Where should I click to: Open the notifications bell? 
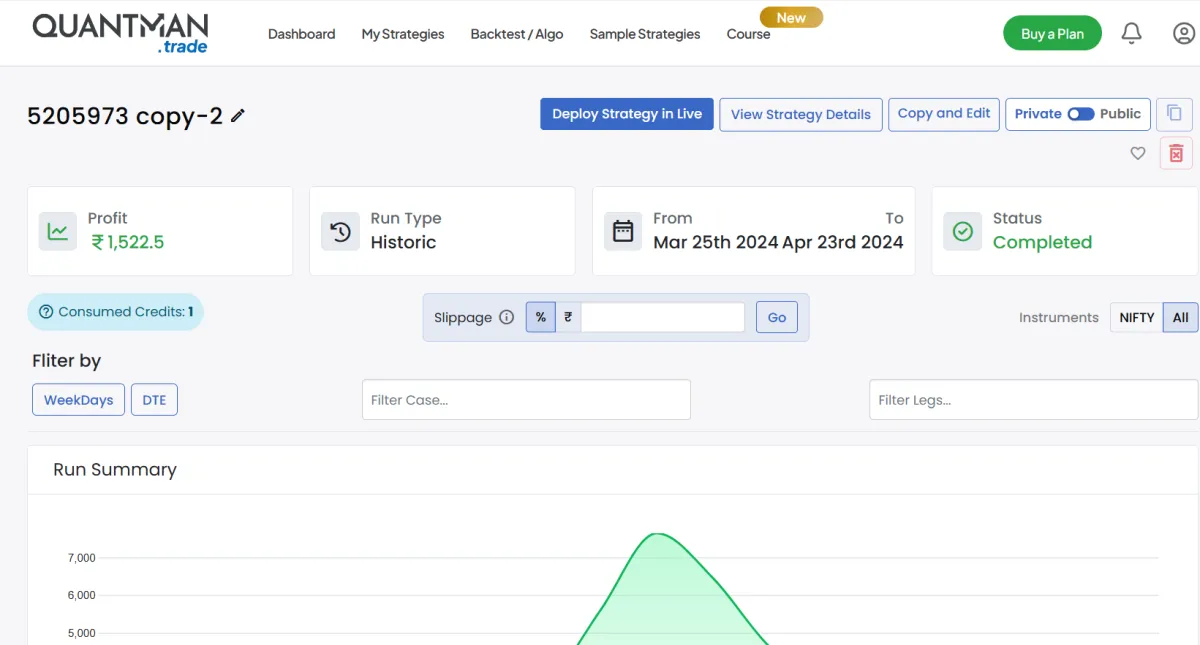(x=1131, y=33)
